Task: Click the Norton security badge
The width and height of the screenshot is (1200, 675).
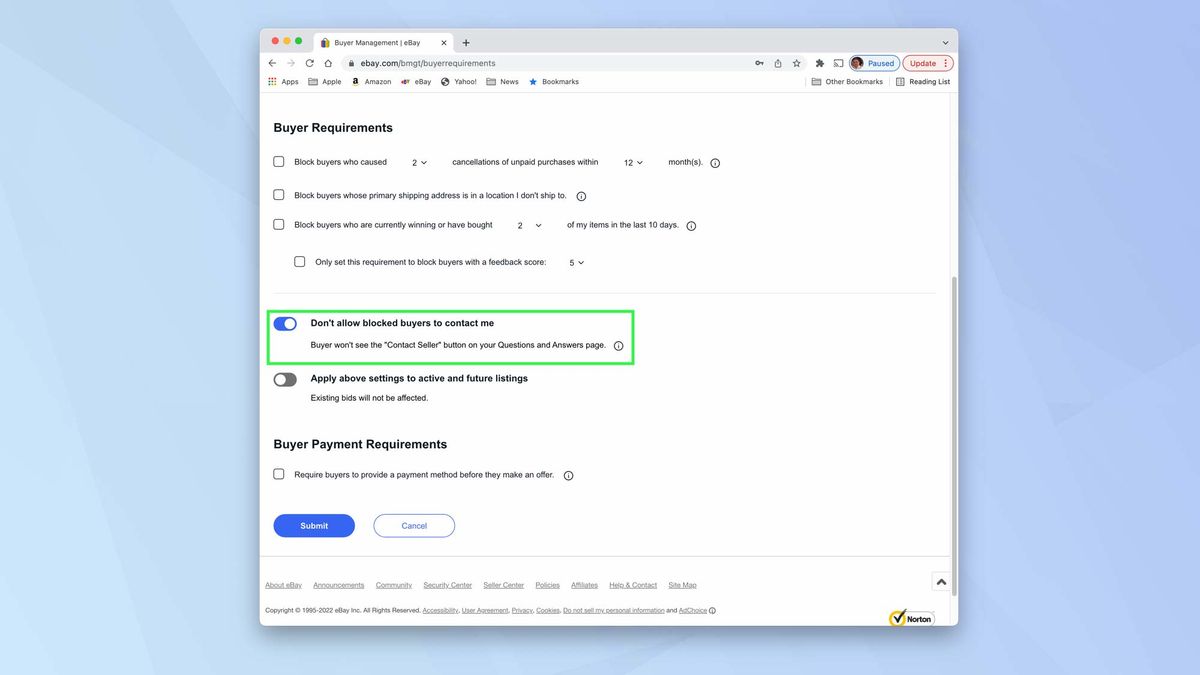Action: coord(911,618)
